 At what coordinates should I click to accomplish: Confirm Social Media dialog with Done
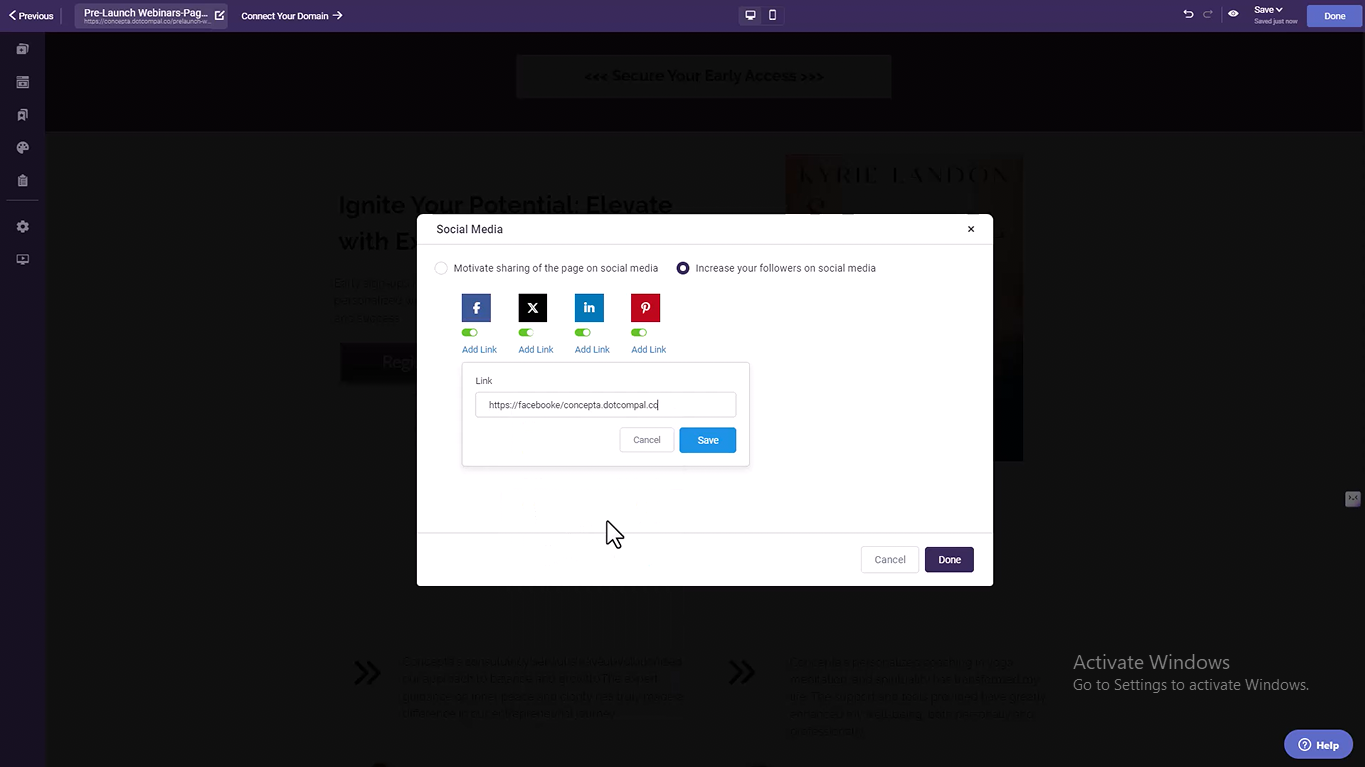pos(949,560)
